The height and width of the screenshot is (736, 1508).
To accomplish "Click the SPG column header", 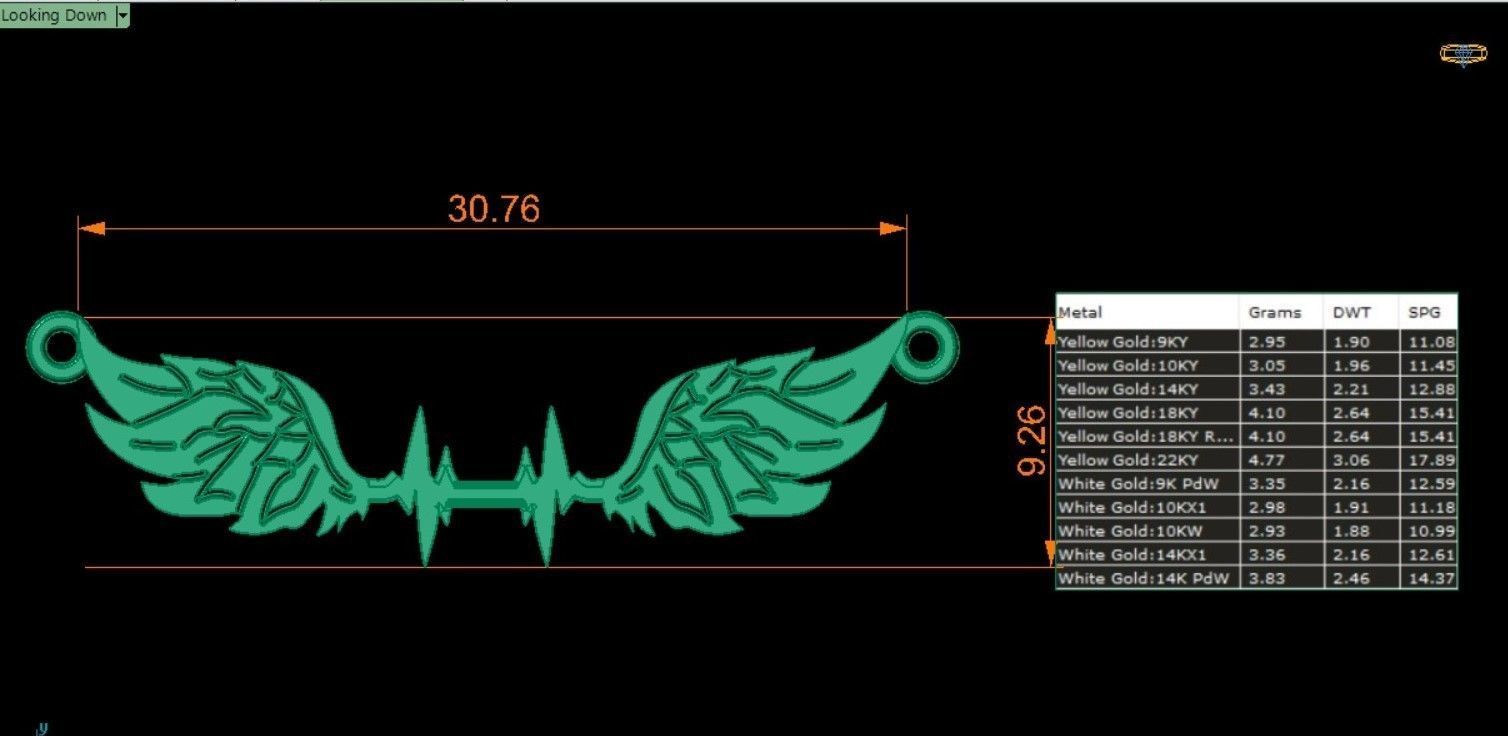I will click(1423, 313).
